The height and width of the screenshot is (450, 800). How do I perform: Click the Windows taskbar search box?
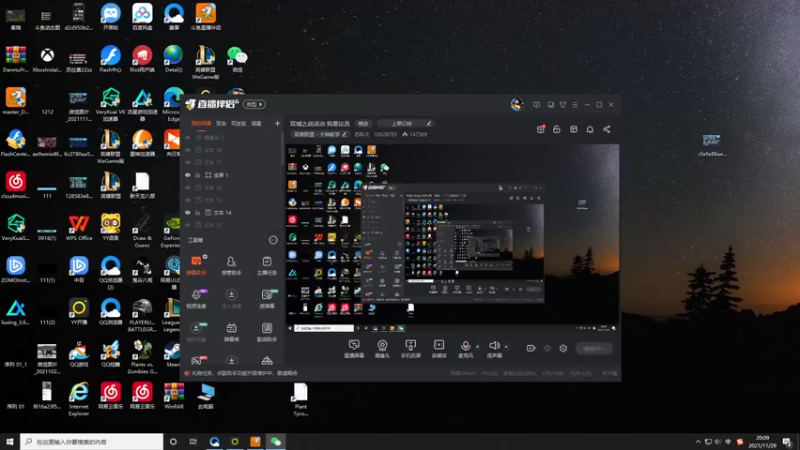pos(92,442)
